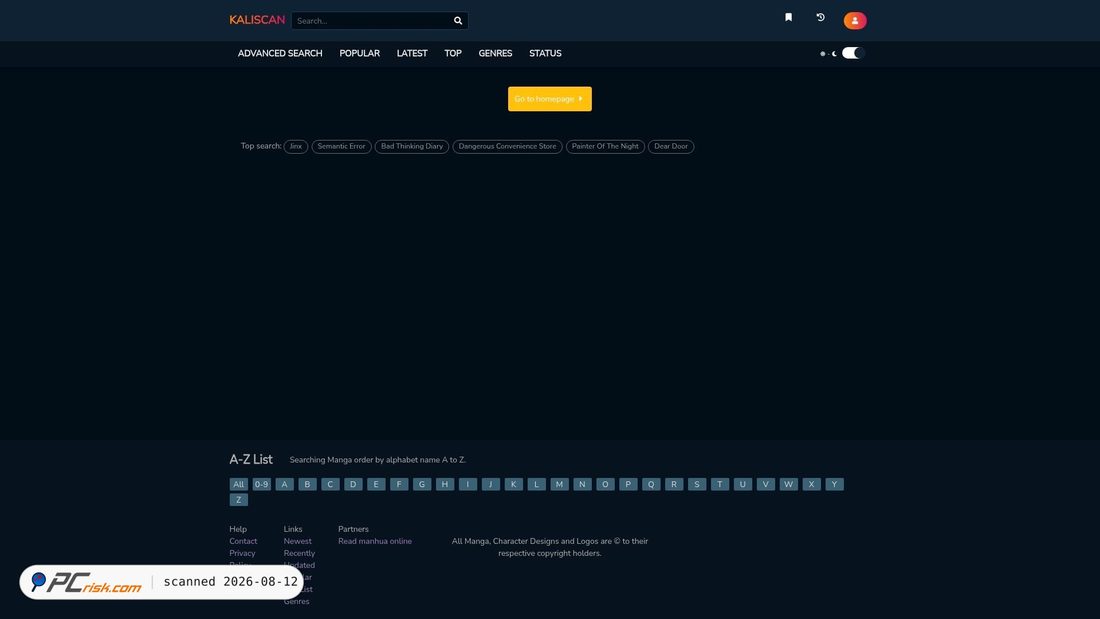Choose letter Z in A-Z list

click(239, 500)
